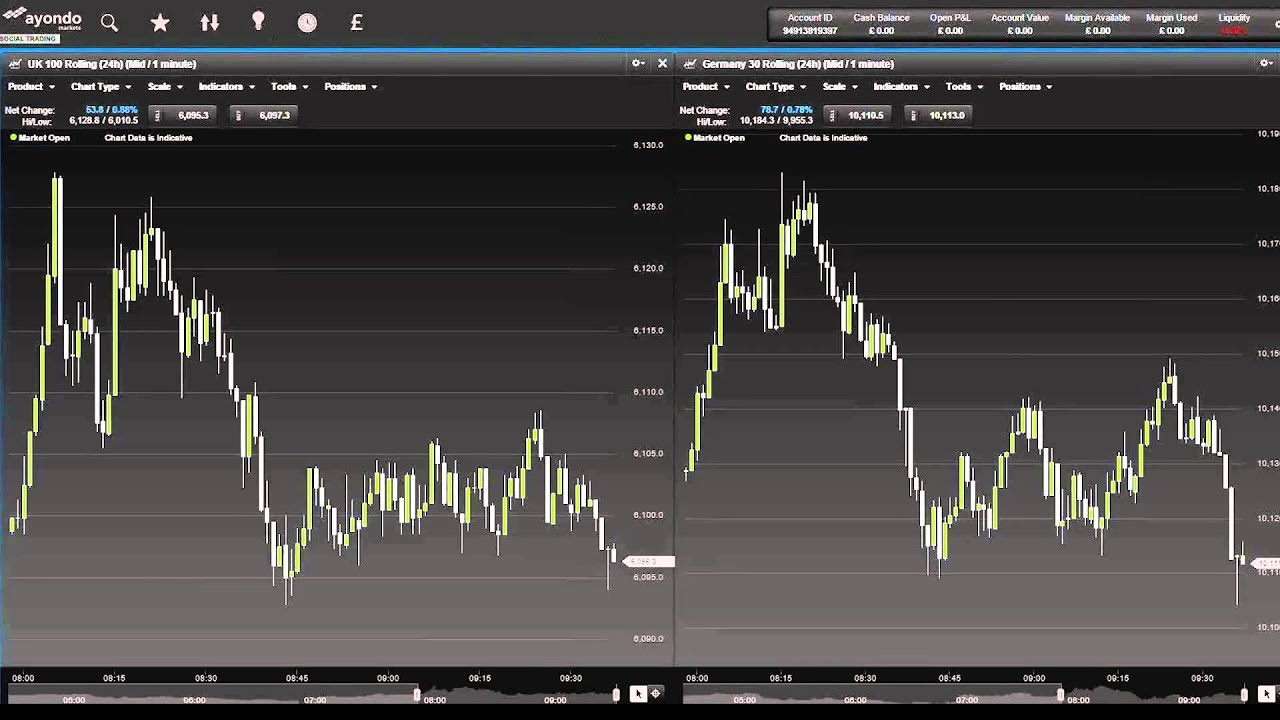
Task: Open the lightbulb ideas icon
Action: [258, 22]
